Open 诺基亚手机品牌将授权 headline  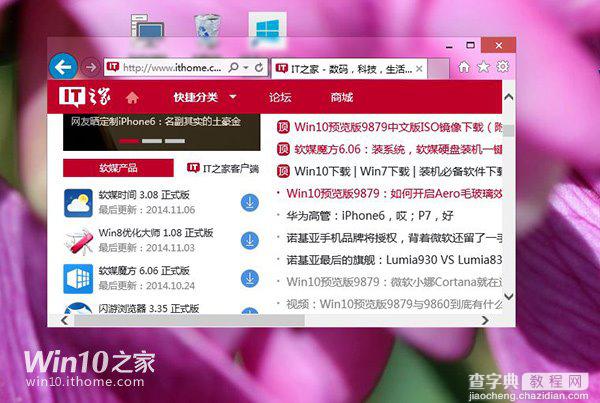[x=394, y=238]
